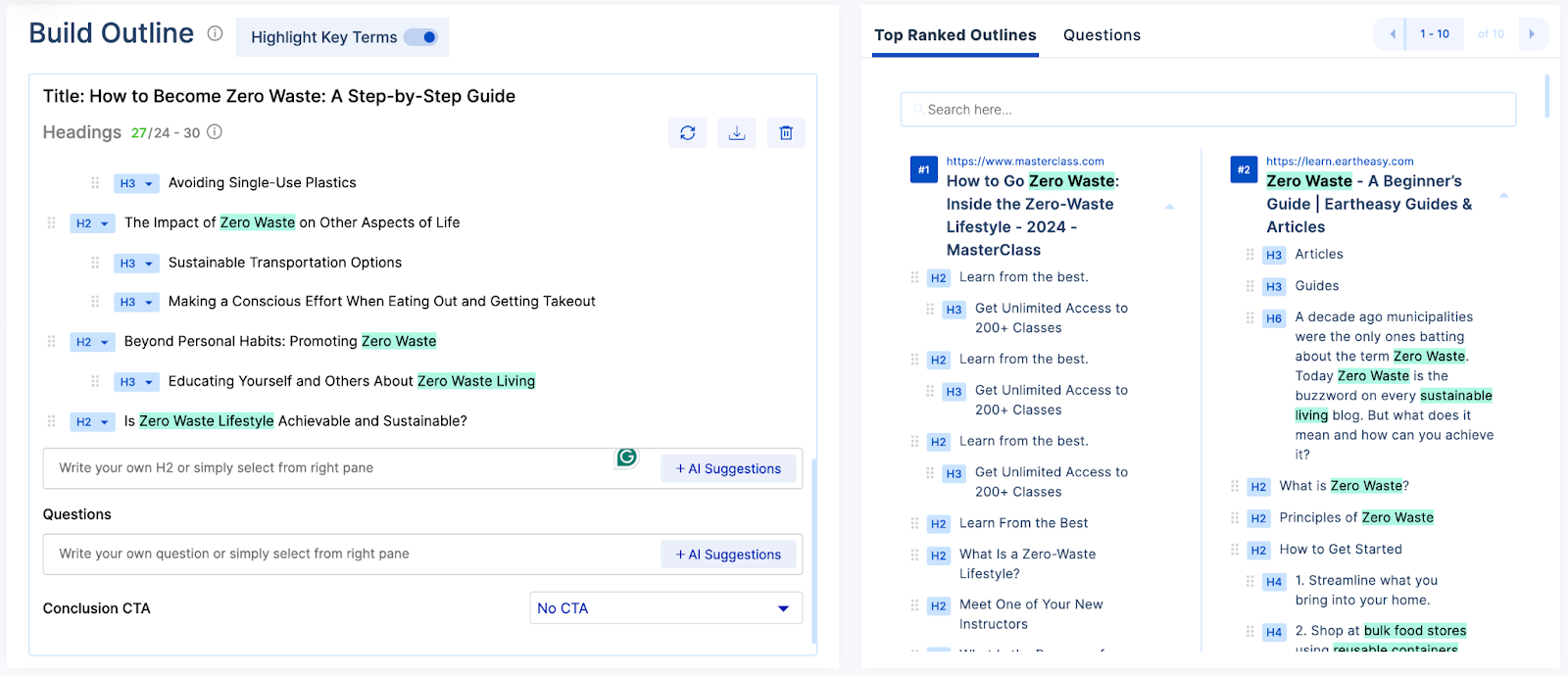Click the refresh outline icon
This screenshot has height=677, width=1568.
(x=688, y=133)
